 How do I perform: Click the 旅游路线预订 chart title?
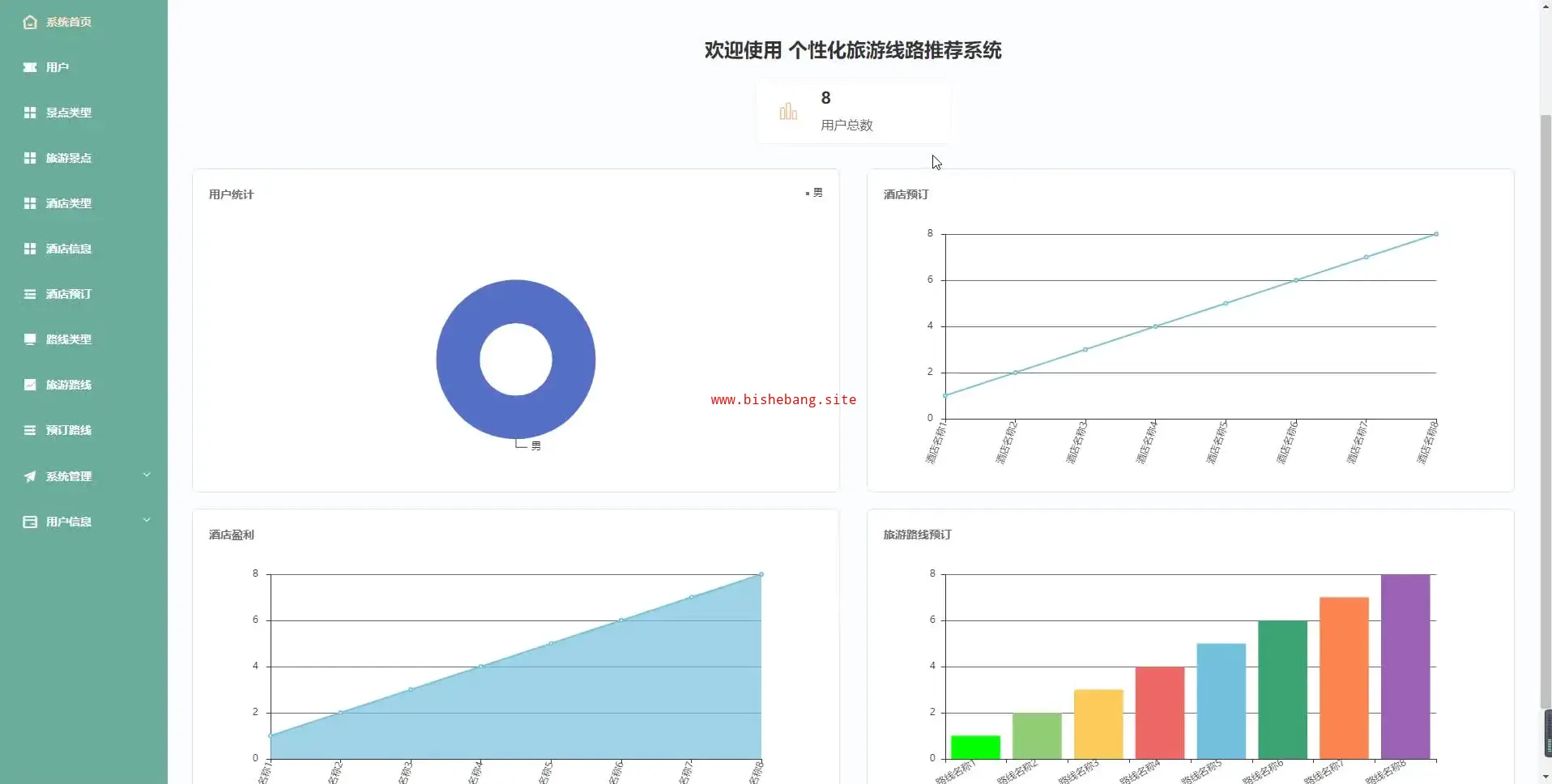917,535
